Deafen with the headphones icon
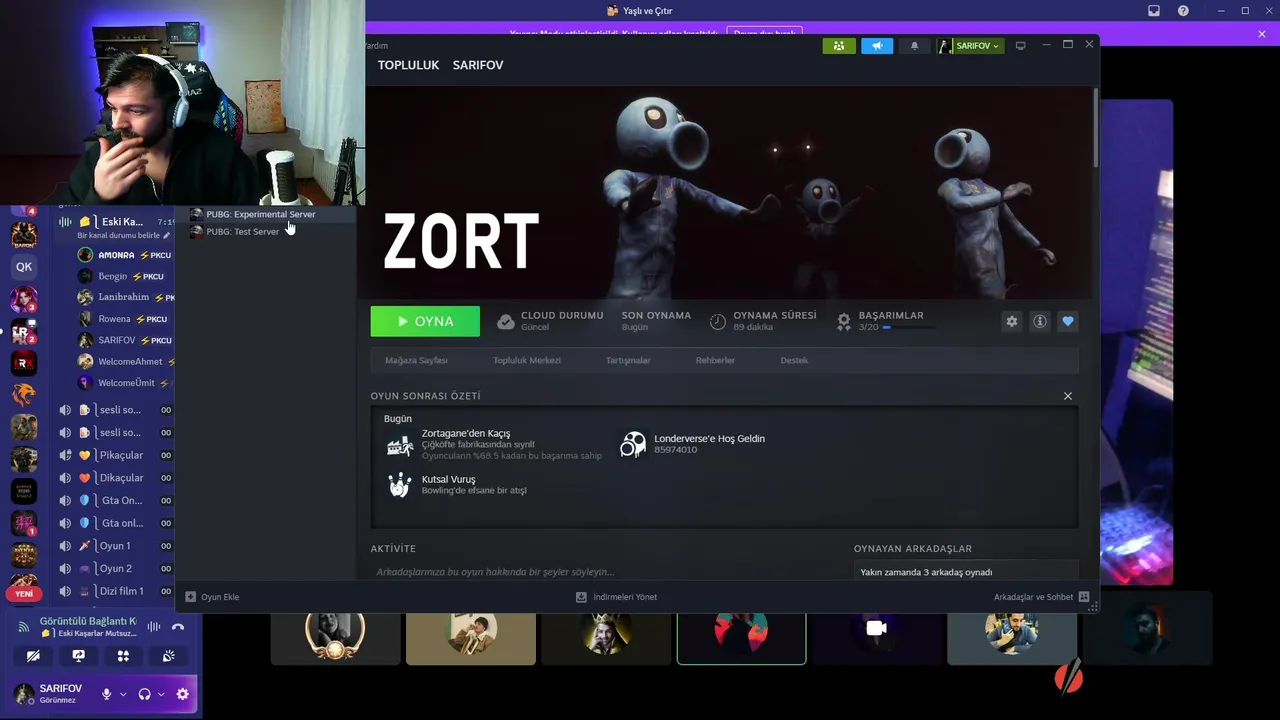1280x720 pixels. [x=144, y=694]
